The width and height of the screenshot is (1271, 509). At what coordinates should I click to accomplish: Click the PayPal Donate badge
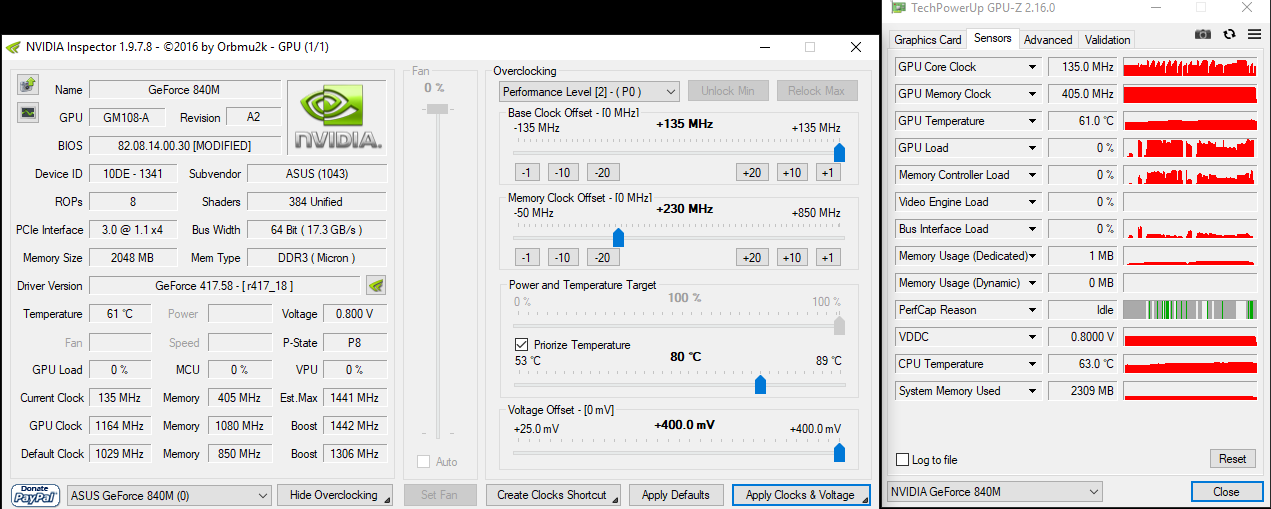coord(36,495)
